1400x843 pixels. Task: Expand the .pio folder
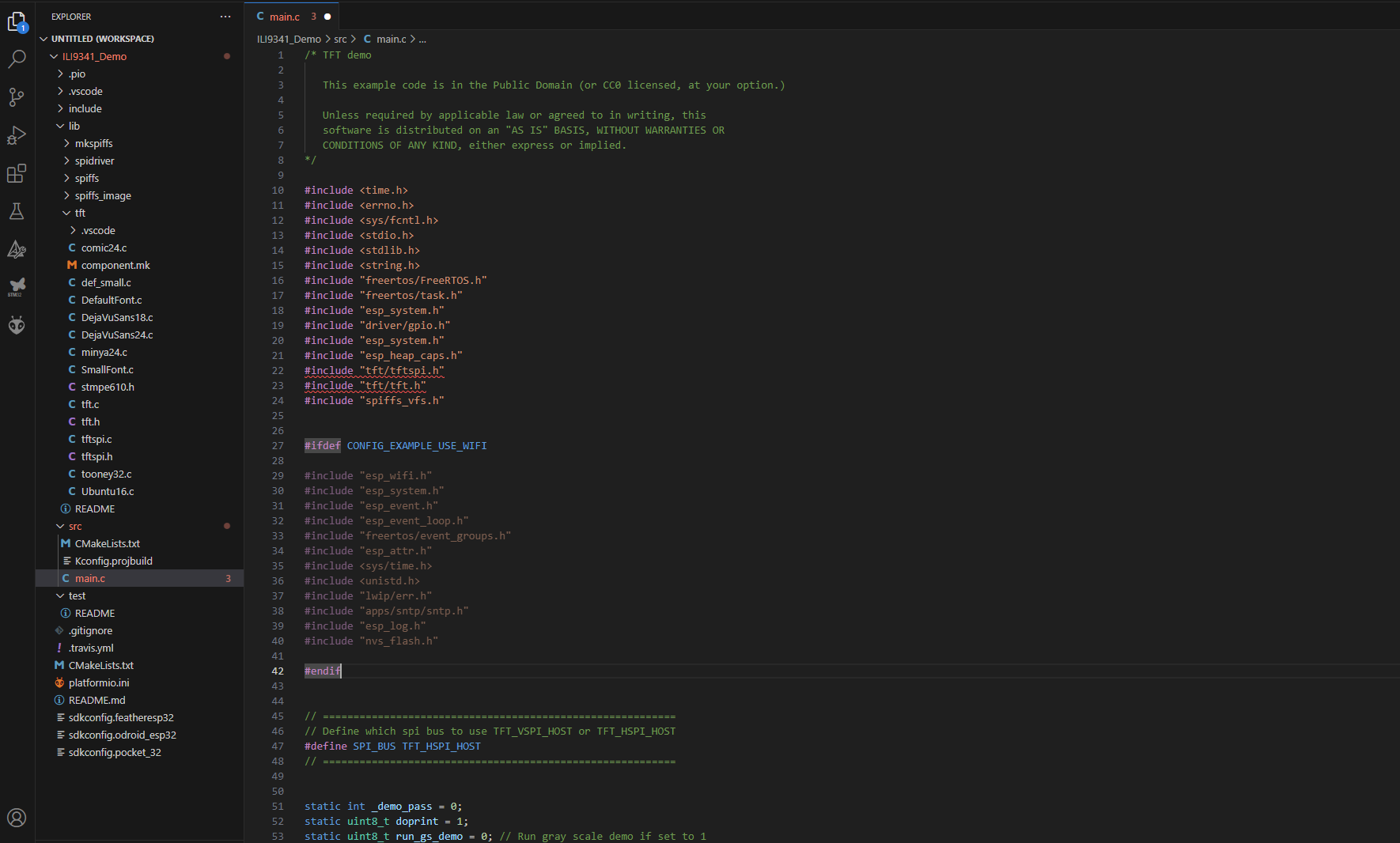pos(60,74)
